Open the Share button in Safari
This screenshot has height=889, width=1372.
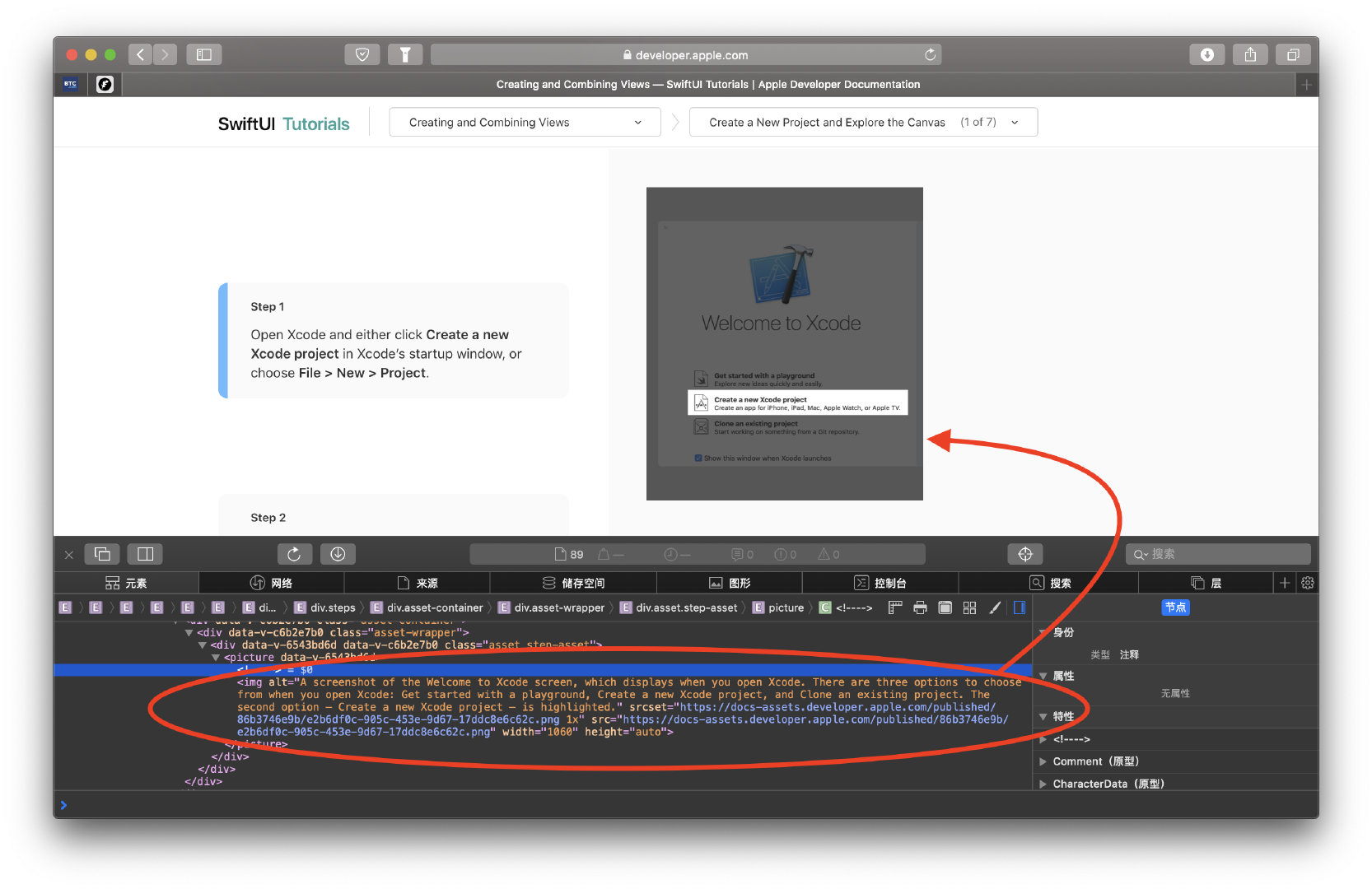coord(1250,54)
